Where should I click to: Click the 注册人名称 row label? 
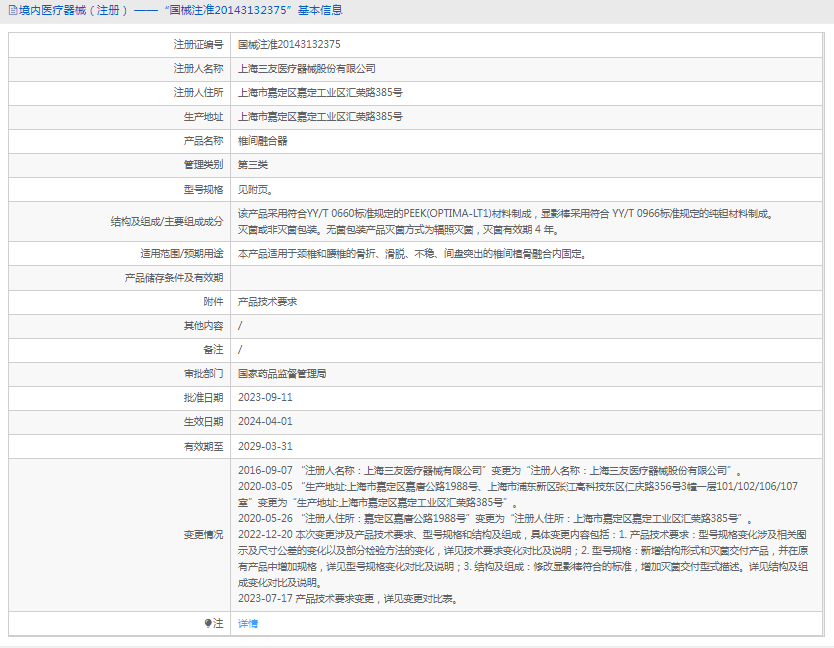198,69
